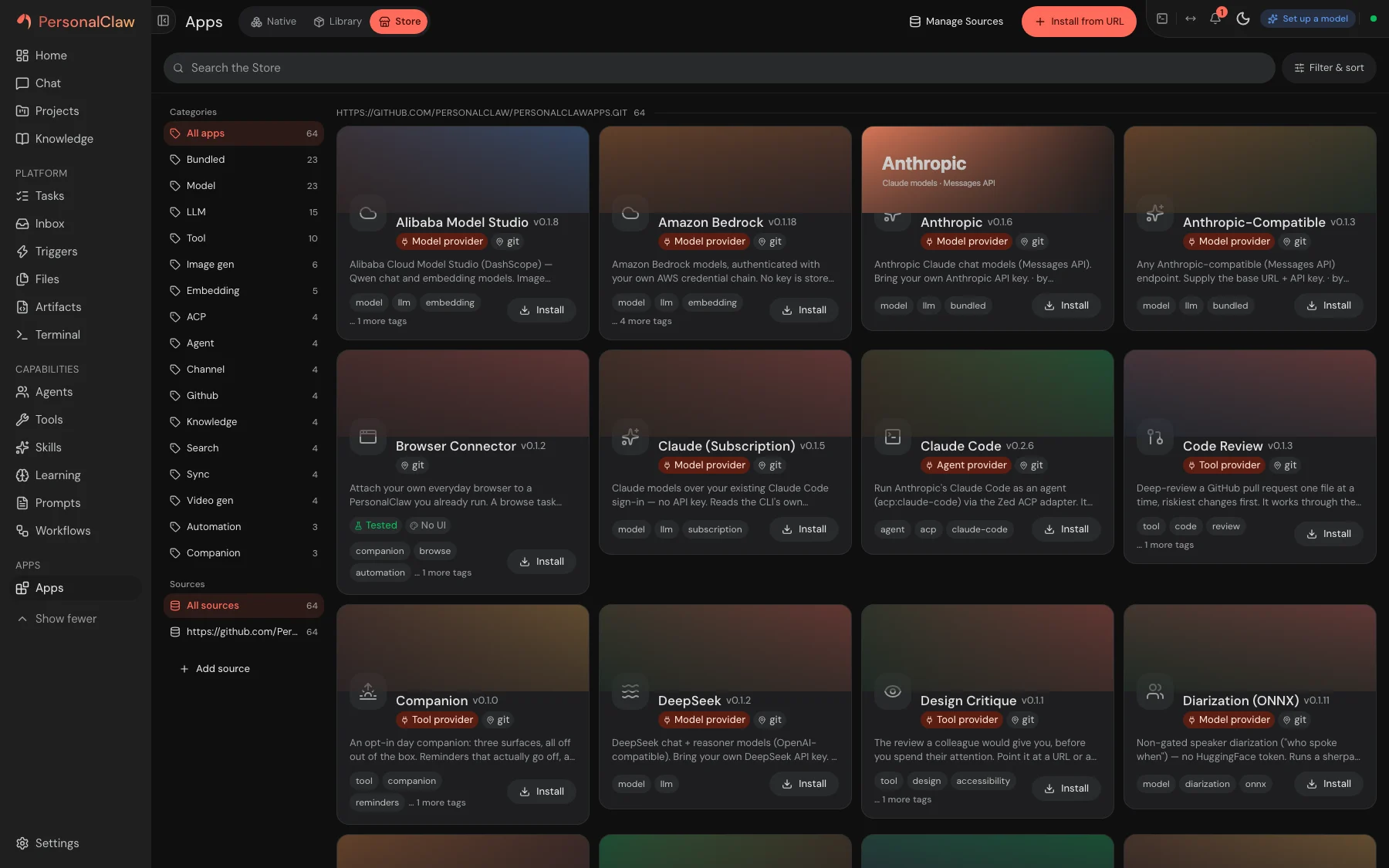This screenshot has height=868, width=1389.
Task: Switch to the Native tab
Action: point(273,22)
